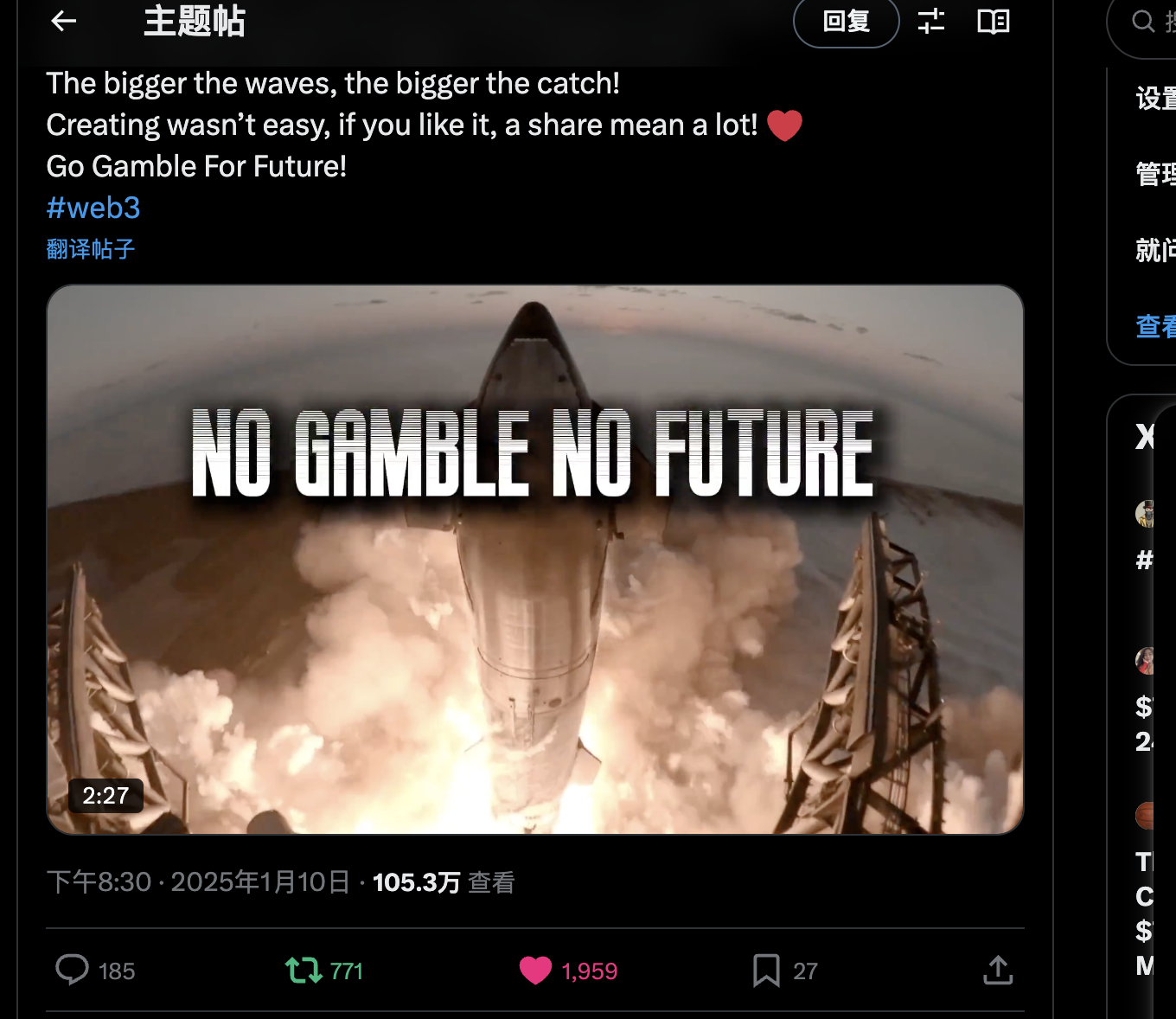The width and height of the screenshot is (1176, 1019).
Task: Toggle the bookmark icon
Action: coord(766,971)
